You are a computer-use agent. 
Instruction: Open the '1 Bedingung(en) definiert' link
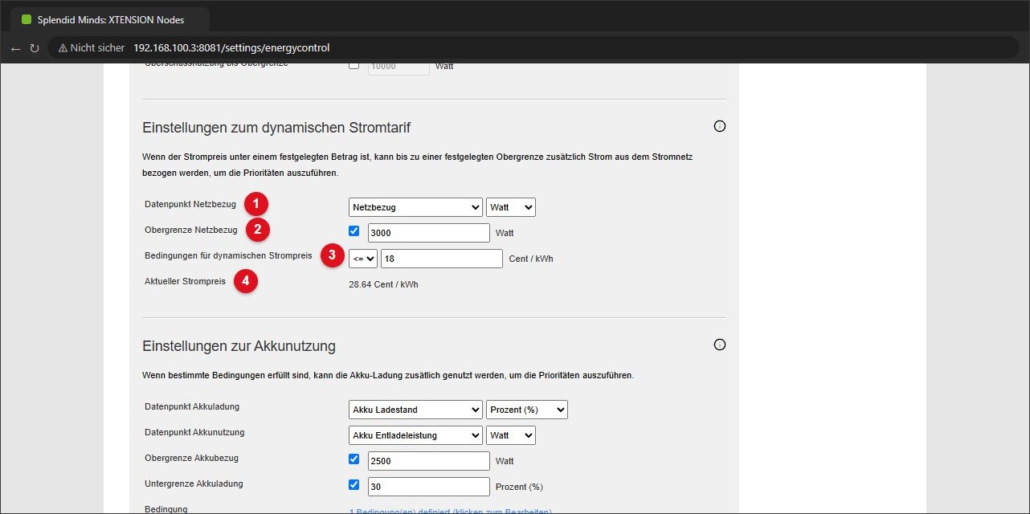tap(450, 511)
